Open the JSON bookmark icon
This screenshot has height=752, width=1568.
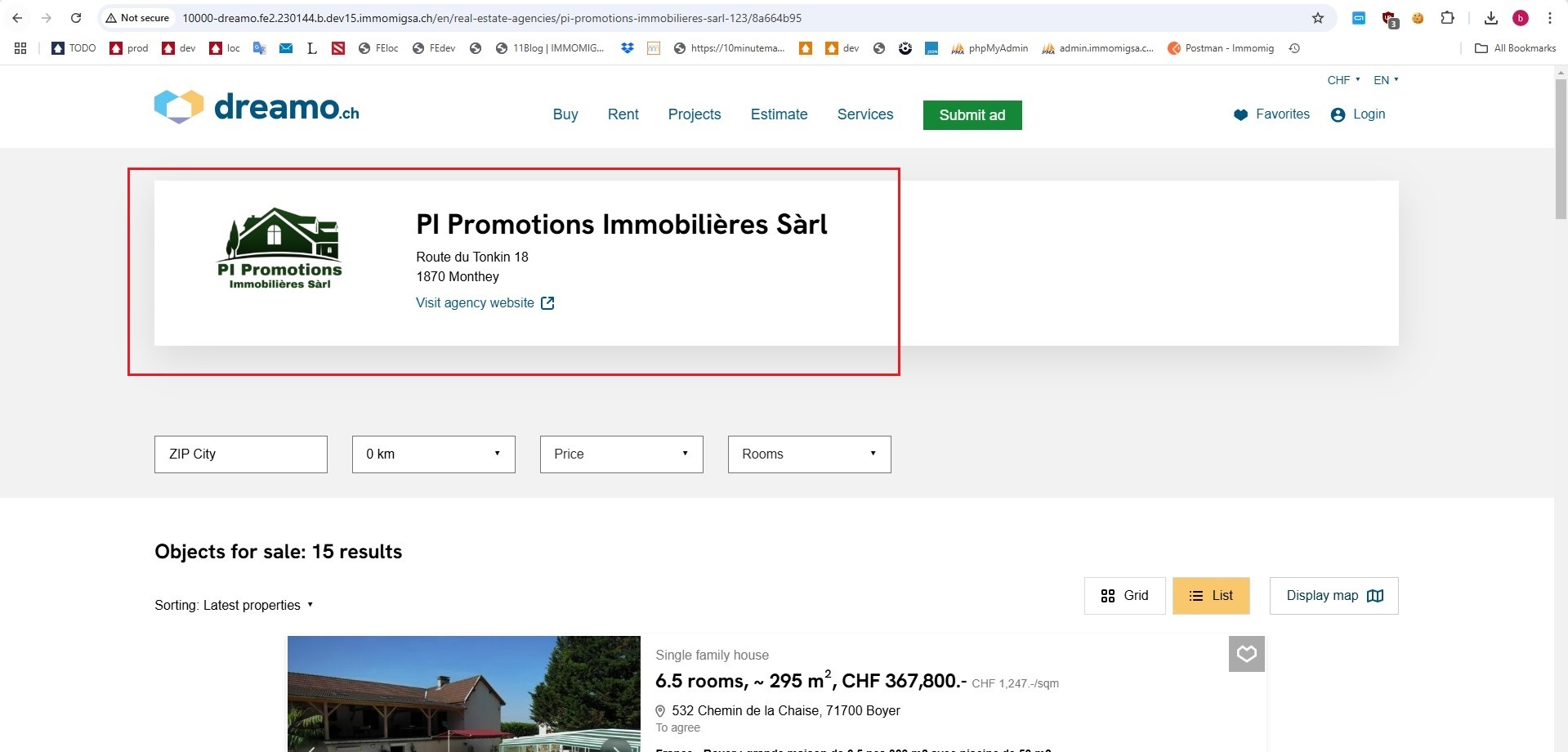pyautogui.click(x=931, y=48)
